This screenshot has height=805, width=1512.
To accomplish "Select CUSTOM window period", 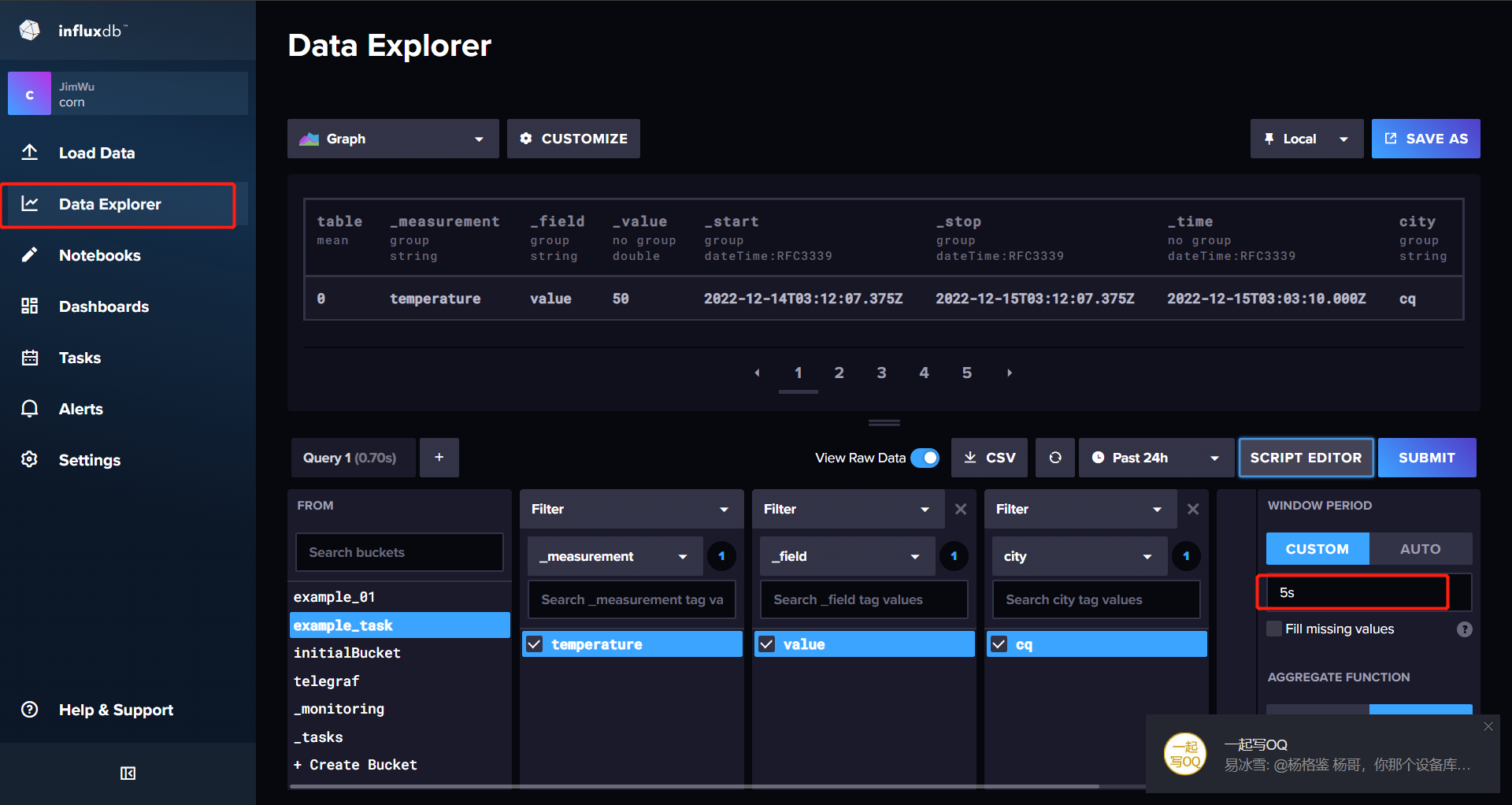I will point(1317,549).
